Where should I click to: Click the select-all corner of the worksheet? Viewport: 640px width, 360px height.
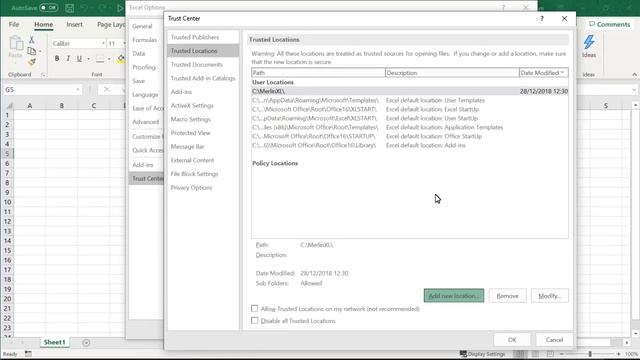tap(9, 106)
